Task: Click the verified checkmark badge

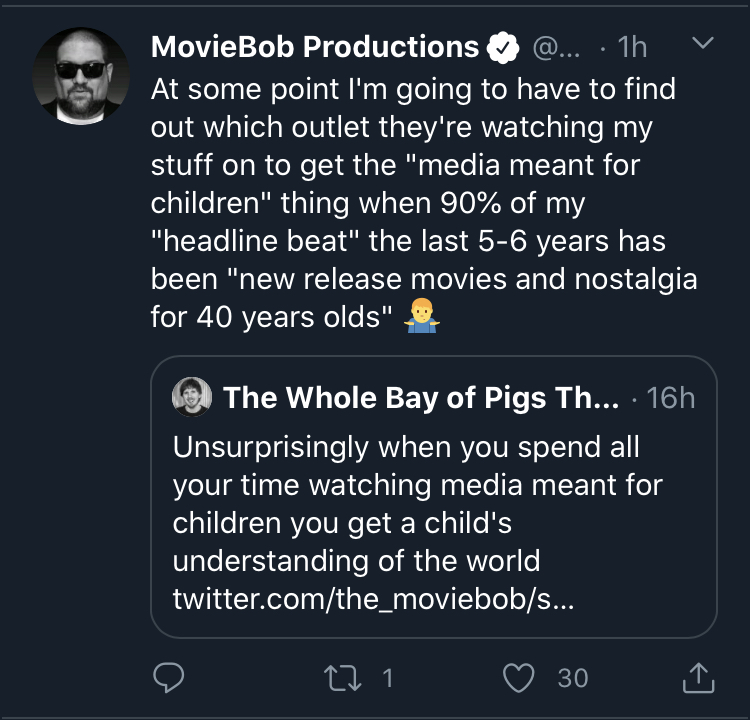Action: 503,47
